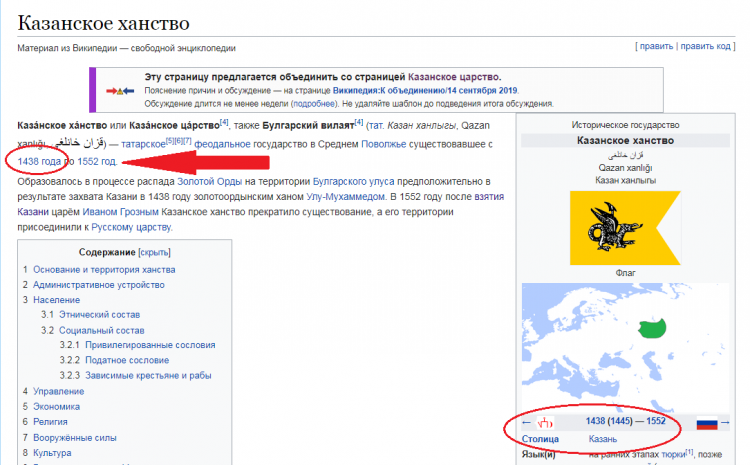Click the merge arrows icon in notice

[120, 91]
